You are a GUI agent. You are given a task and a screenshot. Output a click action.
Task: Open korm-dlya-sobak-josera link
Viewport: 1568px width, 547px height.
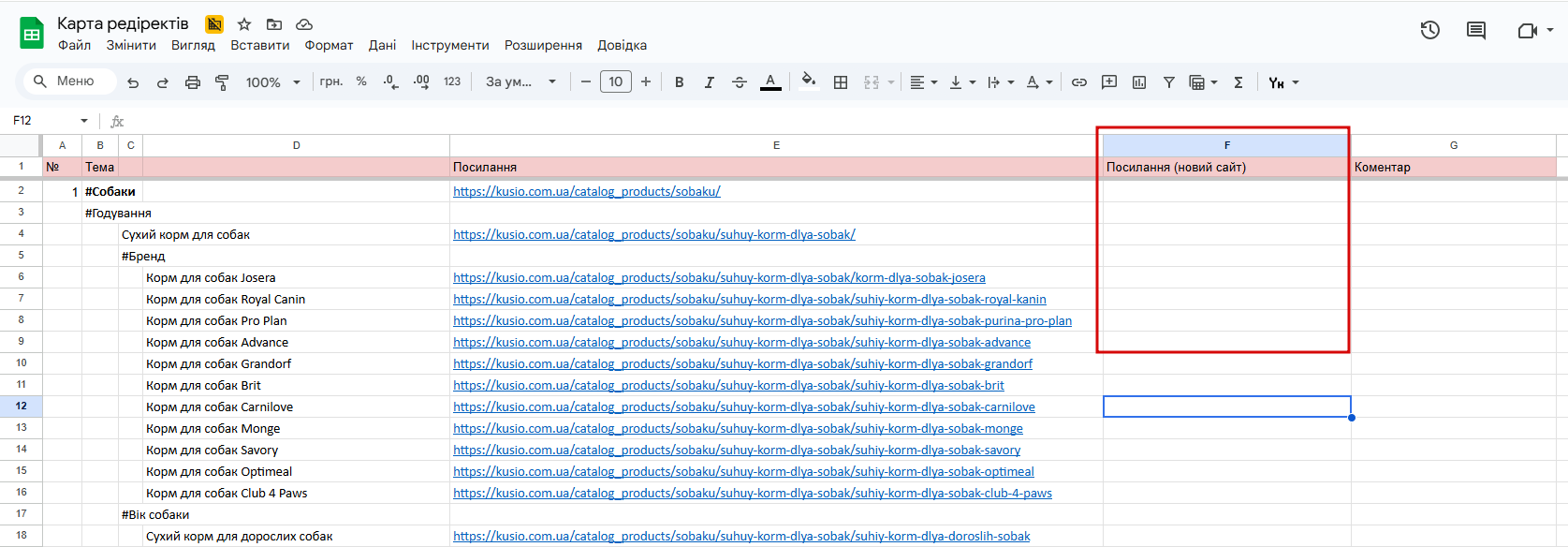click(719, 277)
